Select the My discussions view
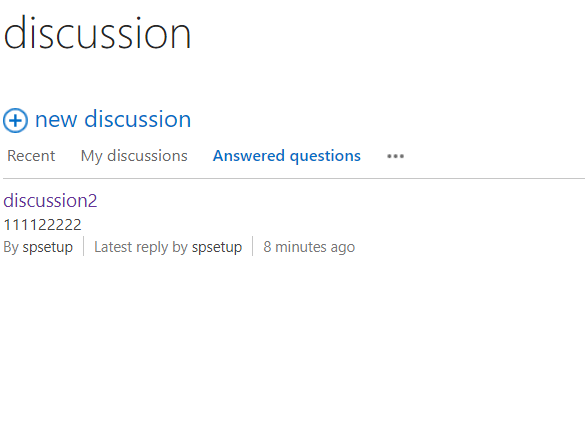The height and width of the screenshot is (433, 585). [134, 156]
